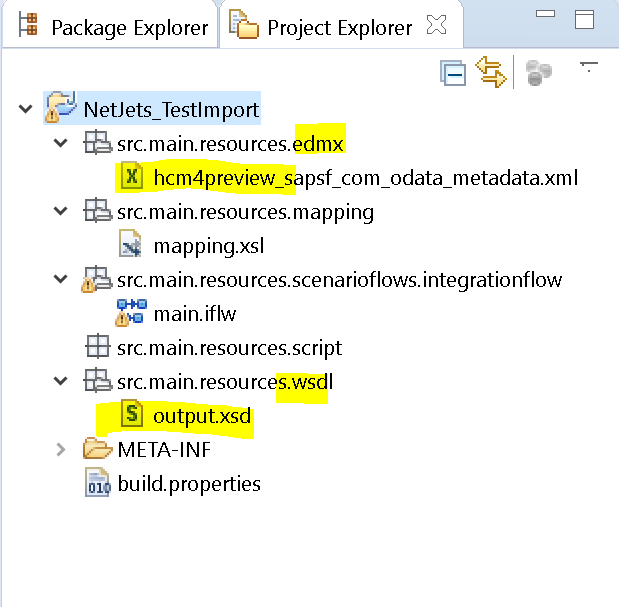
Task: Collapse the src.main.resources.edmx package
Action: pyautogui.click(x=60, y=142)
